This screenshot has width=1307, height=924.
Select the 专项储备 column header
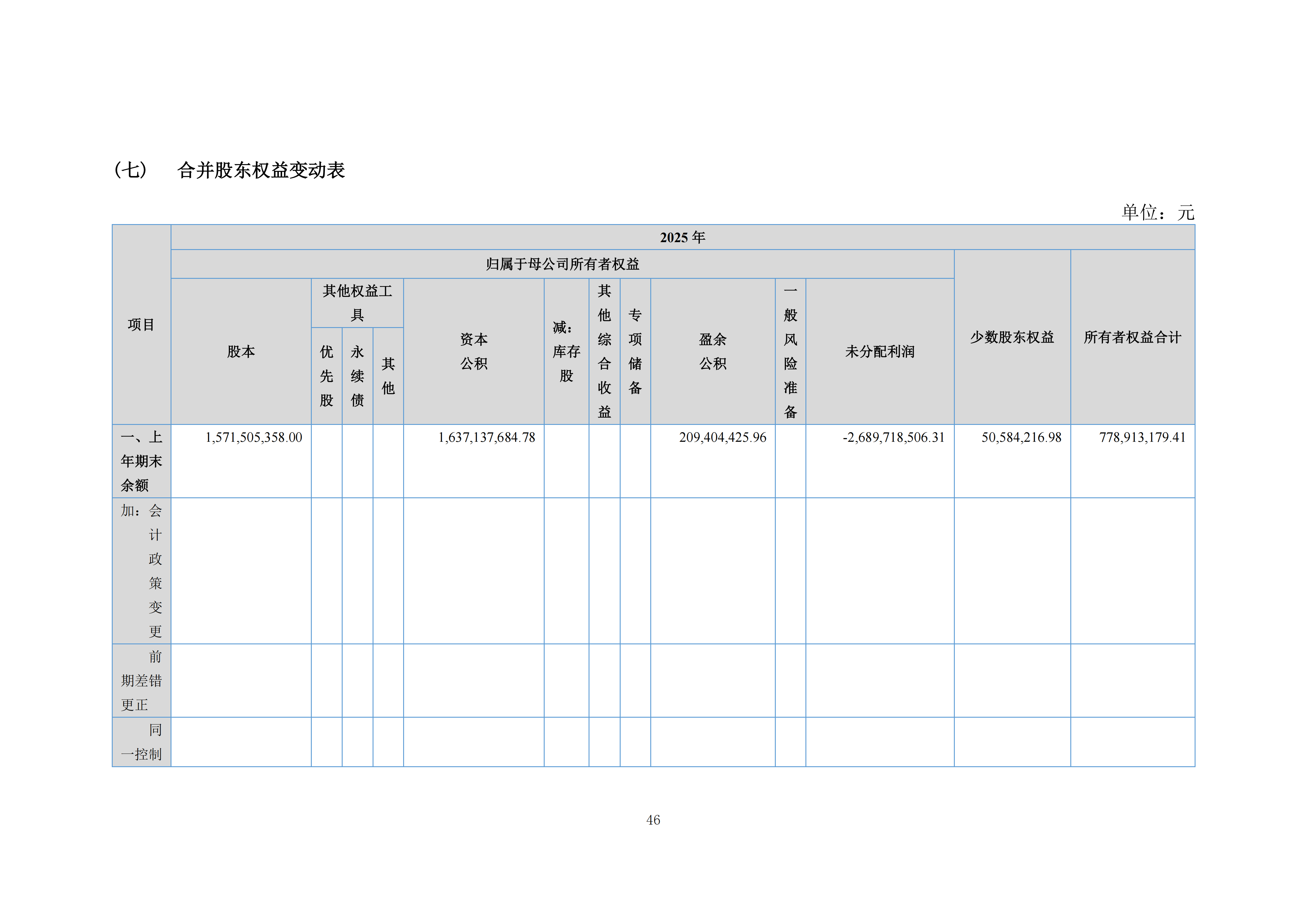(635, 352)
